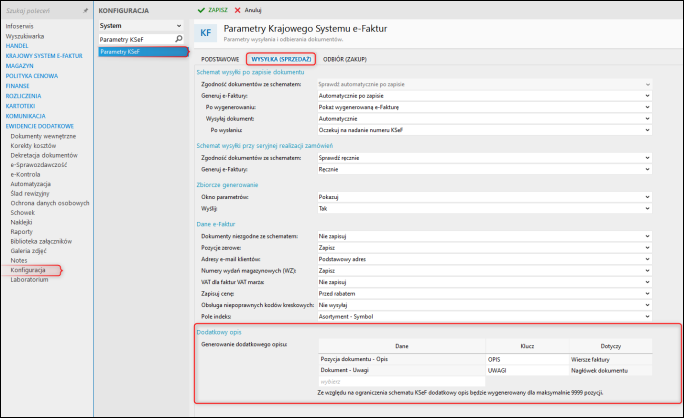
Task: Click the pin icon in command search
Action: click(85, 10)
